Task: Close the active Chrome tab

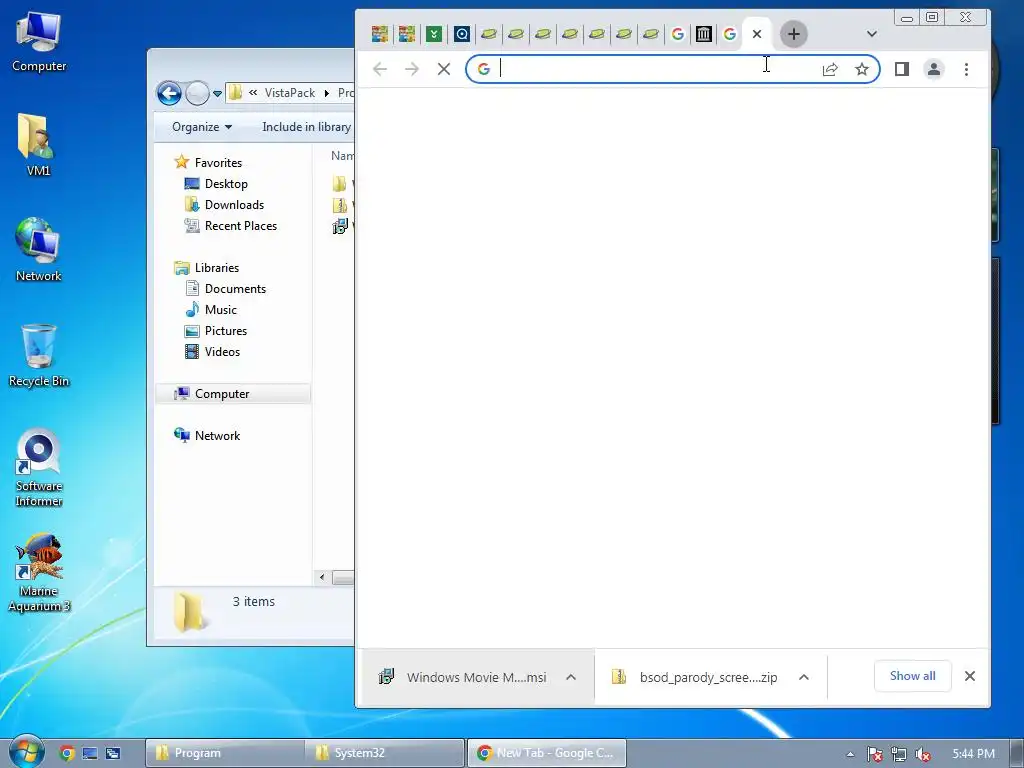Action: click(757, 34)
